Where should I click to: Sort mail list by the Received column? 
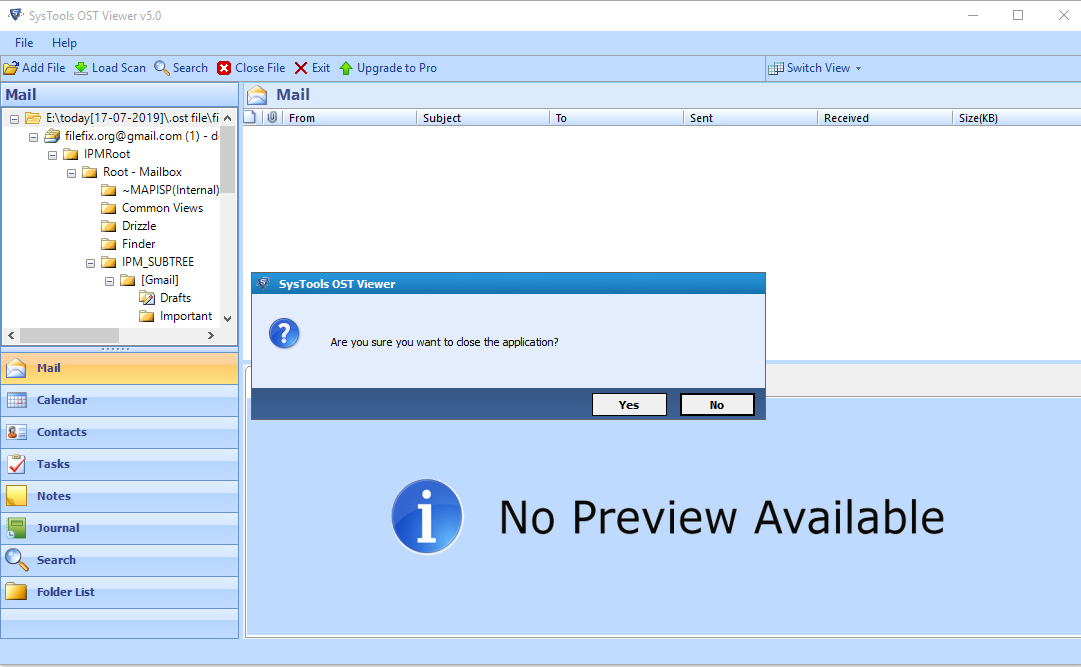pyautogui.click(x=885, y=118)
